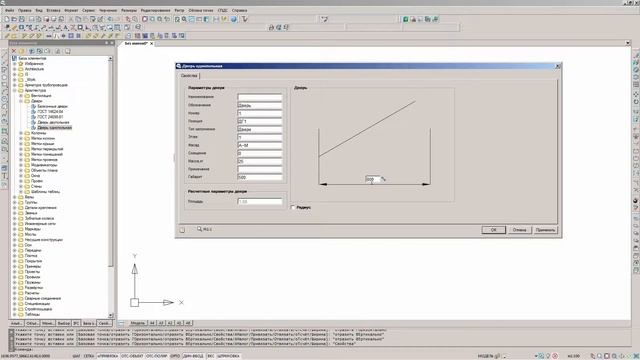The width and height of the screenshot is (640, 360).
Task: Click the text 'A' tool in second toolbar row
Action: click(66, 28)
